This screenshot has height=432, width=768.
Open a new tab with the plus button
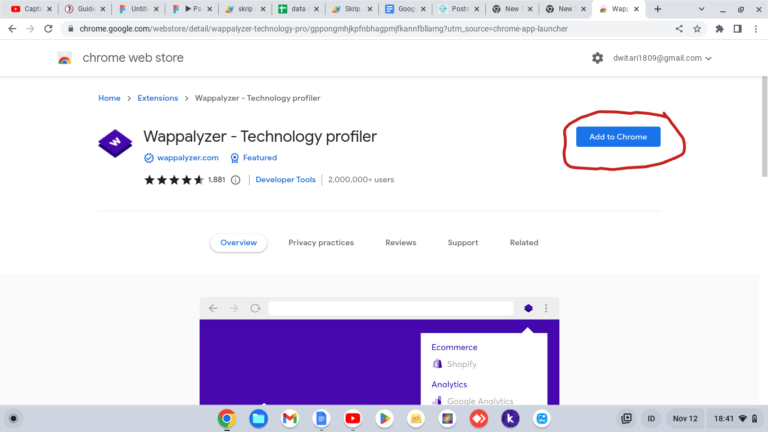pyautogui.click(x=658, y=9)
